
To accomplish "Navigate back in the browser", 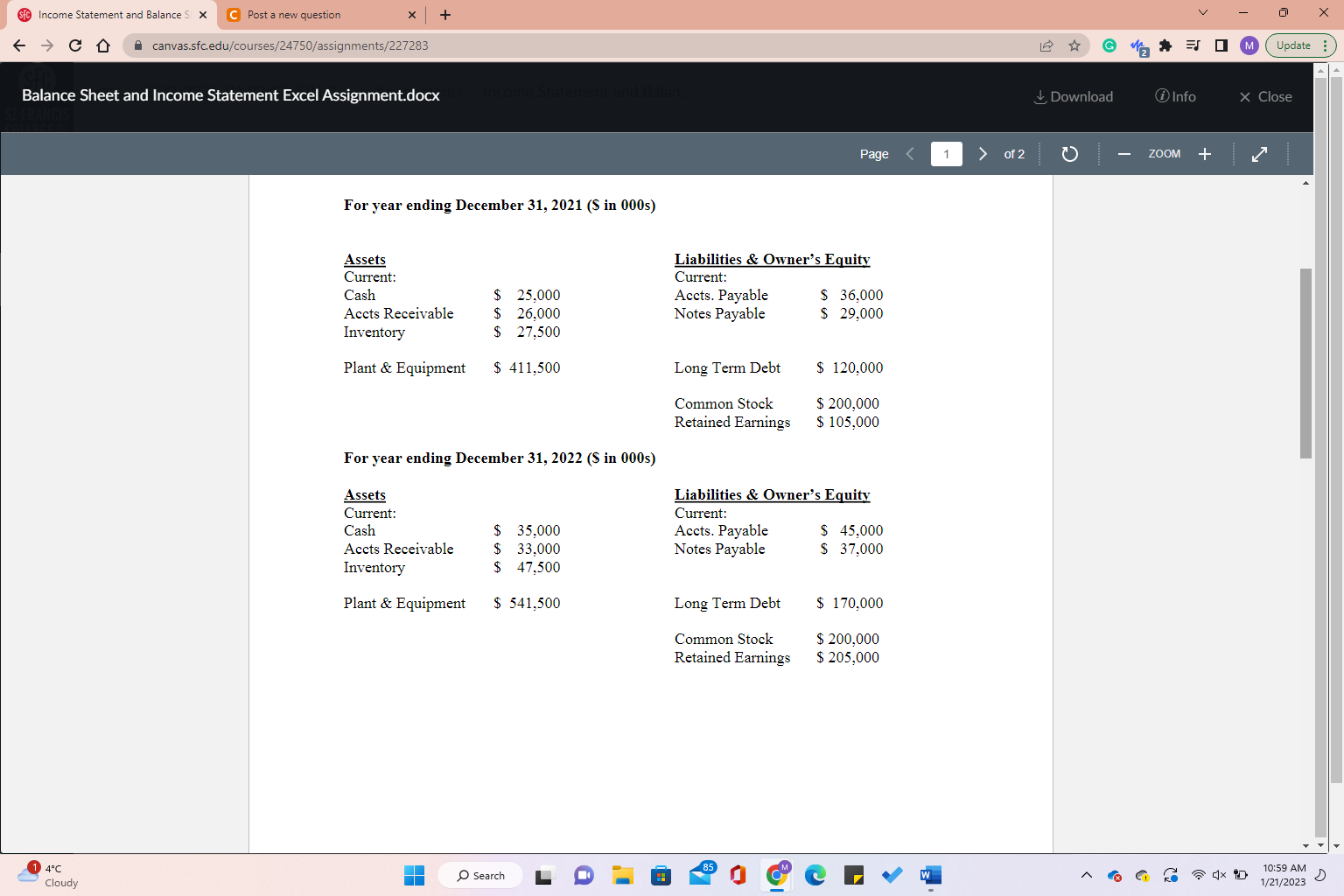I will [x=17, y=45].
